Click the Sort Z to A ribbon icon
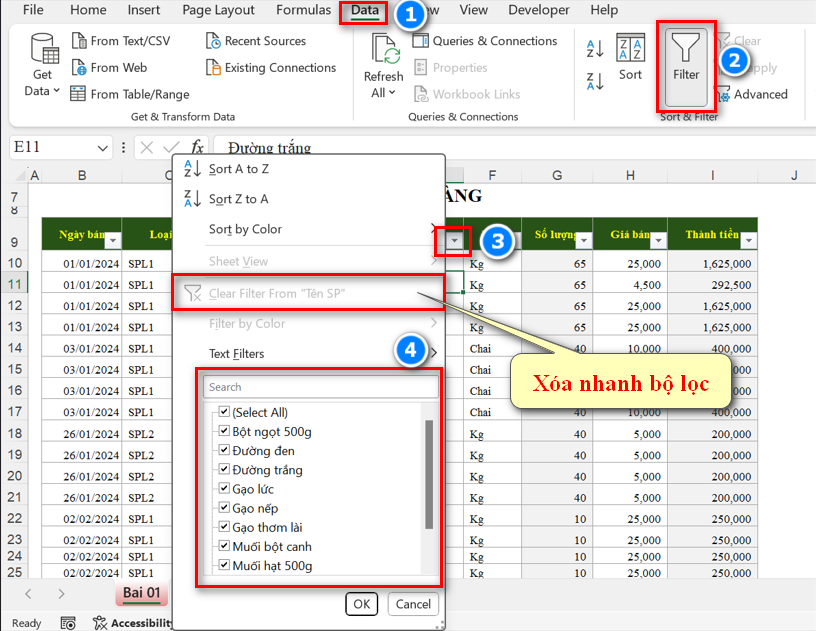816x631 pixels. tap(595, 81)
